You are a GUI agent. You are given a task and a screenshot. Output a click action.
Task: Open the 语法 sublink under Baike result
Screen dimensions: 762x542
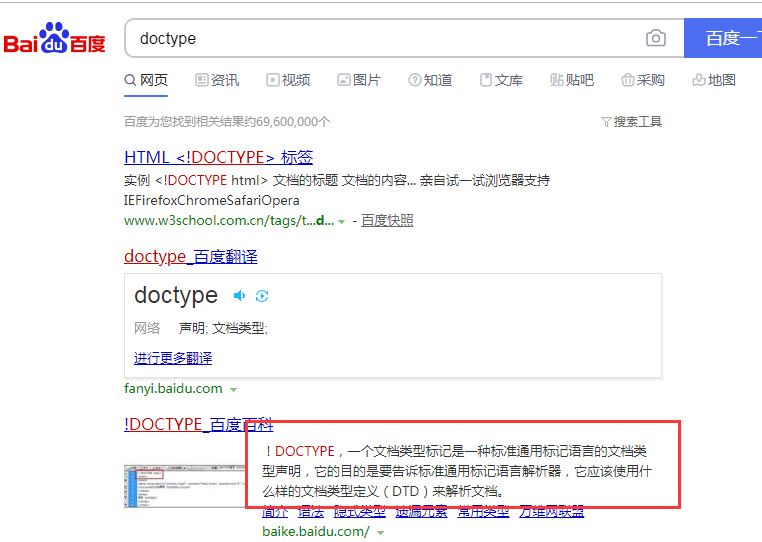click(x=311, y=512)
